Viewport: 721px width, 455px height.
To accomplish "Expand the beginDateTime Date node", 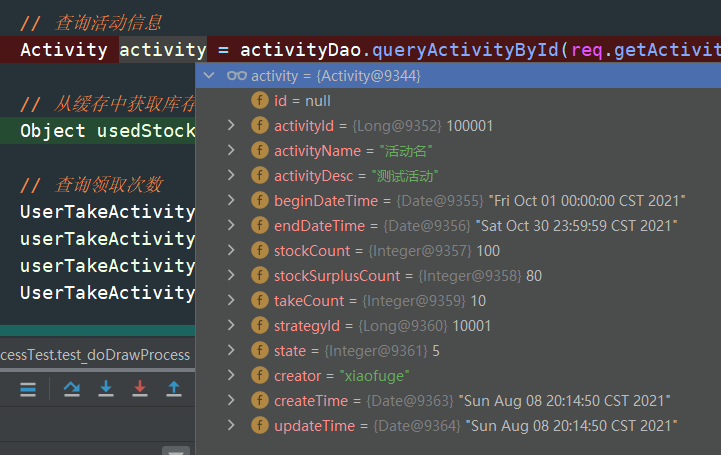I will [232, 200].
